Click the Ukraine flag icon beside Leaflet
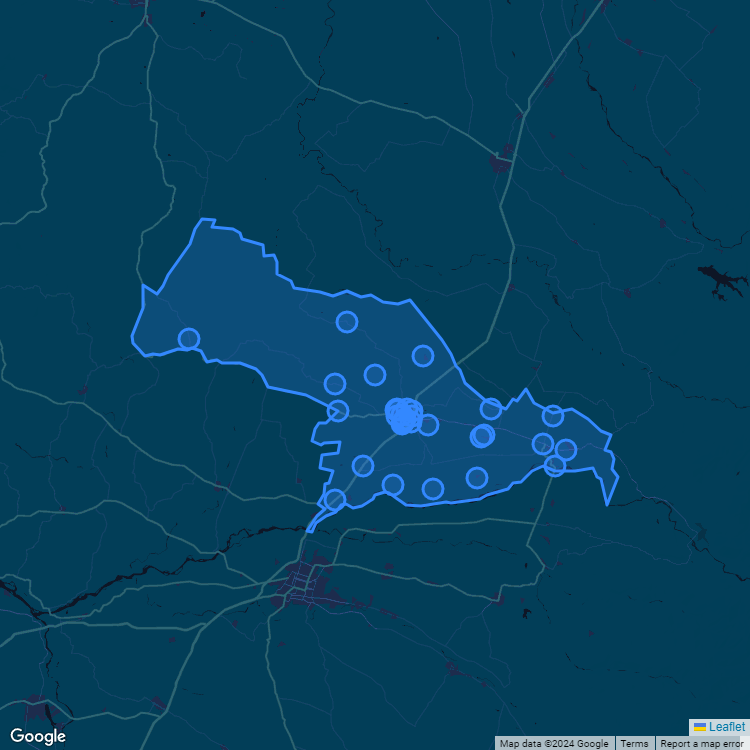 [700, 727]
